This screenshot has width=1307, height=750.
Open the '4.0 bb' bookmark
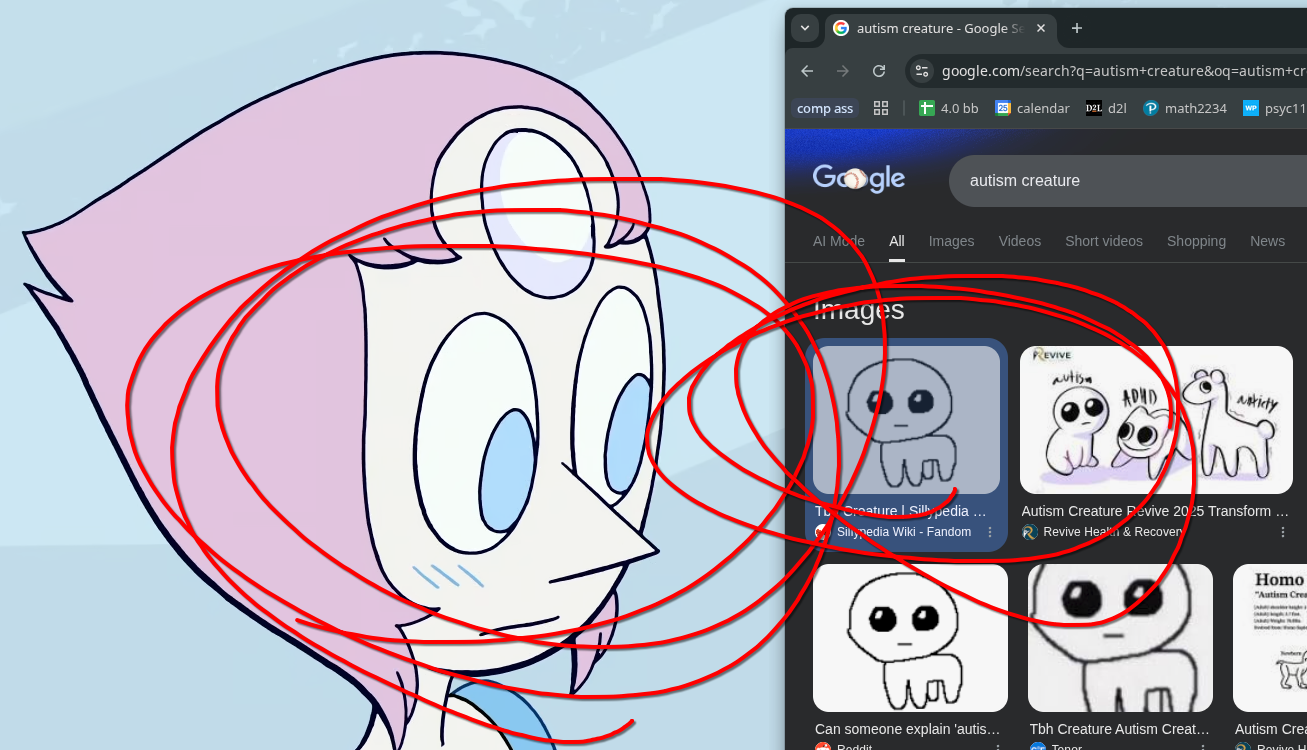tap(949, 108)
